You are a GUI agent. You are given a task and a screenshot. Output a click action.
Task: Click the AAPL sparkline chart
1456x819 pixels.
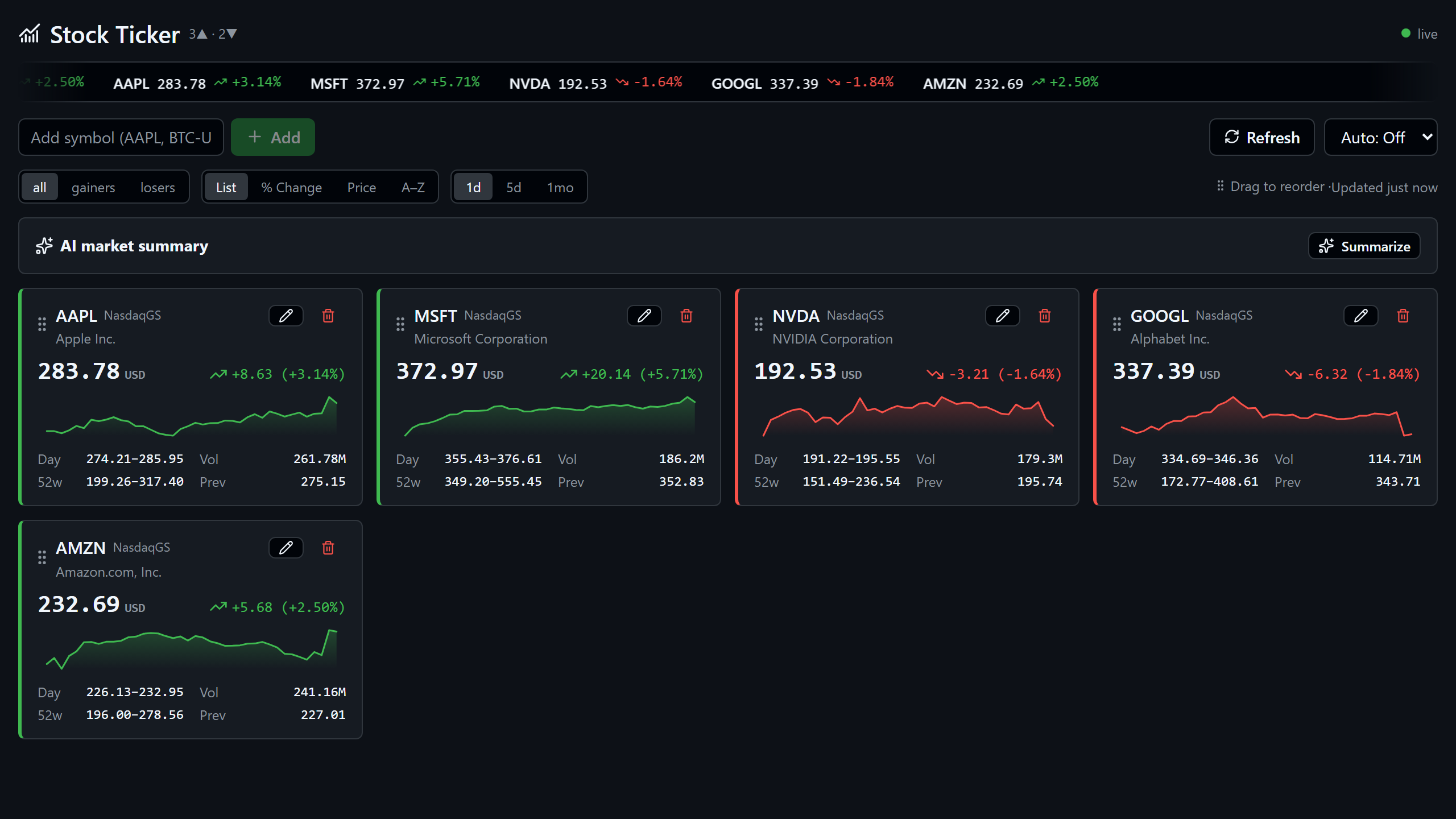click(x=192, y=416)
